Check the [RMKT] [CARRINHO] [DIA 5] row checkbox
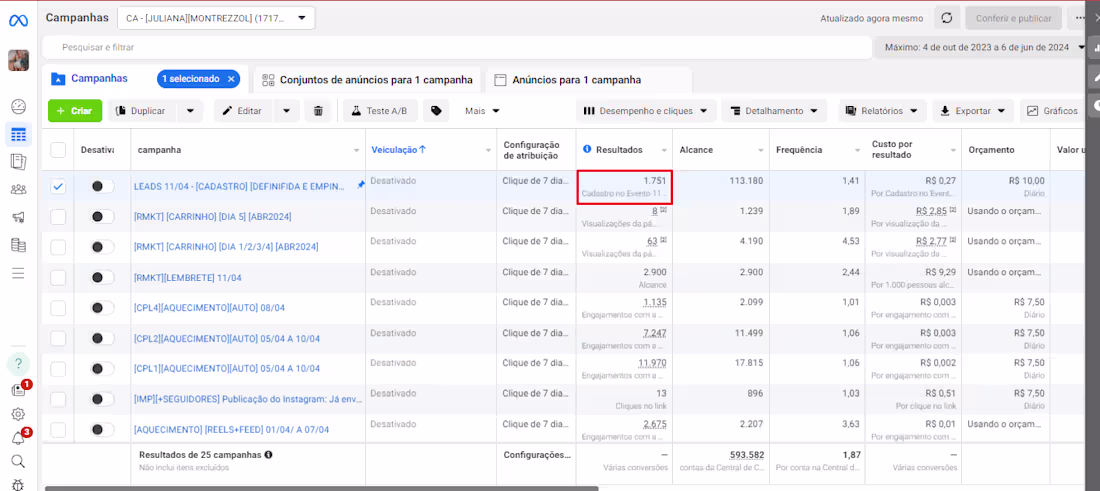 (x=58, y=217)
